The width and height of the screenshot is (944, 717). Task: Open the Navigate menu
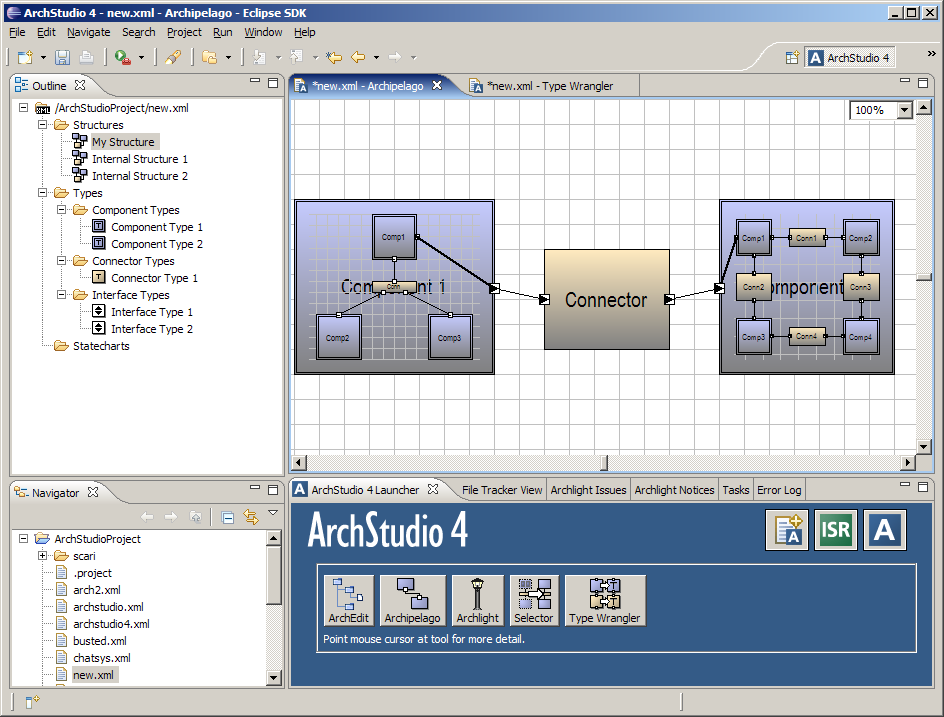coord(89,32)
